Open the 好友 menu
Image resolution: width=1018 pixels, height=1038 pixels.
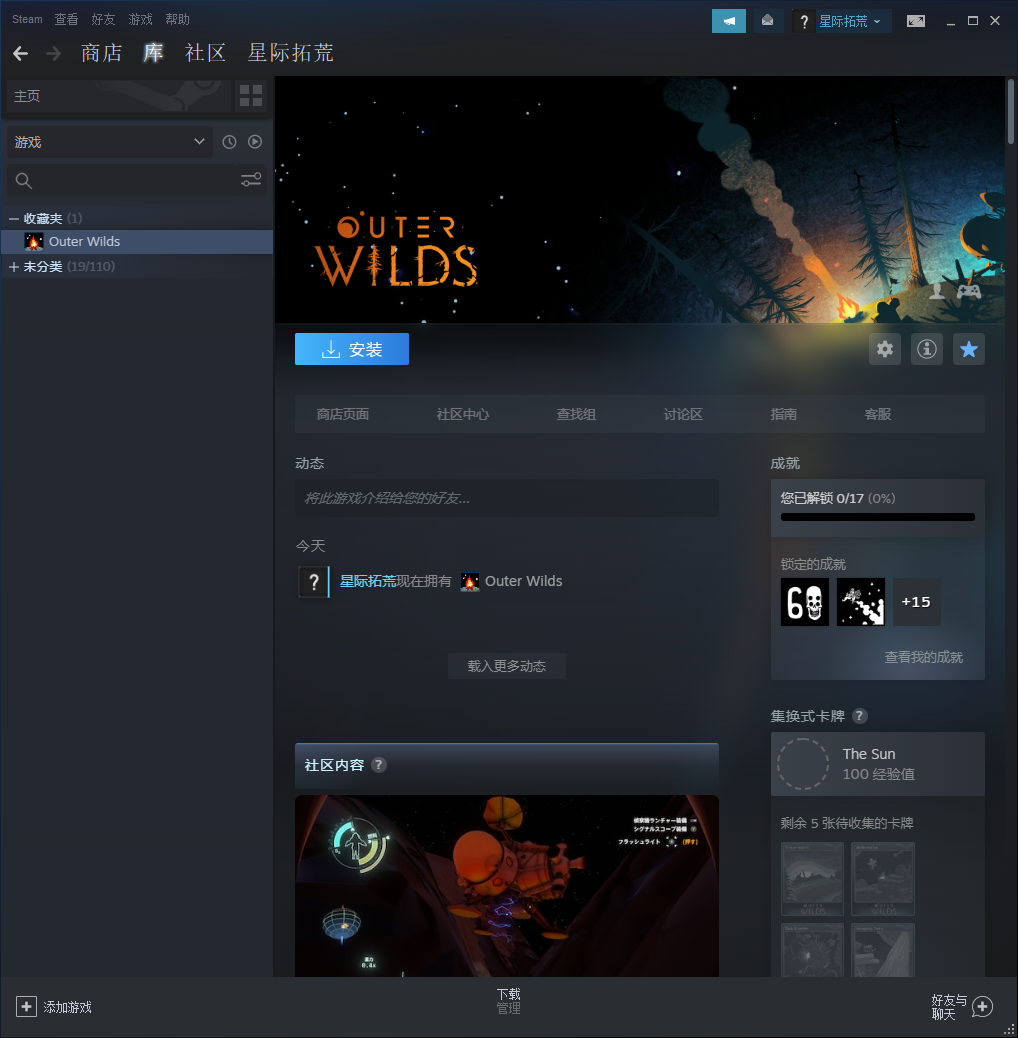coord(103,19)
